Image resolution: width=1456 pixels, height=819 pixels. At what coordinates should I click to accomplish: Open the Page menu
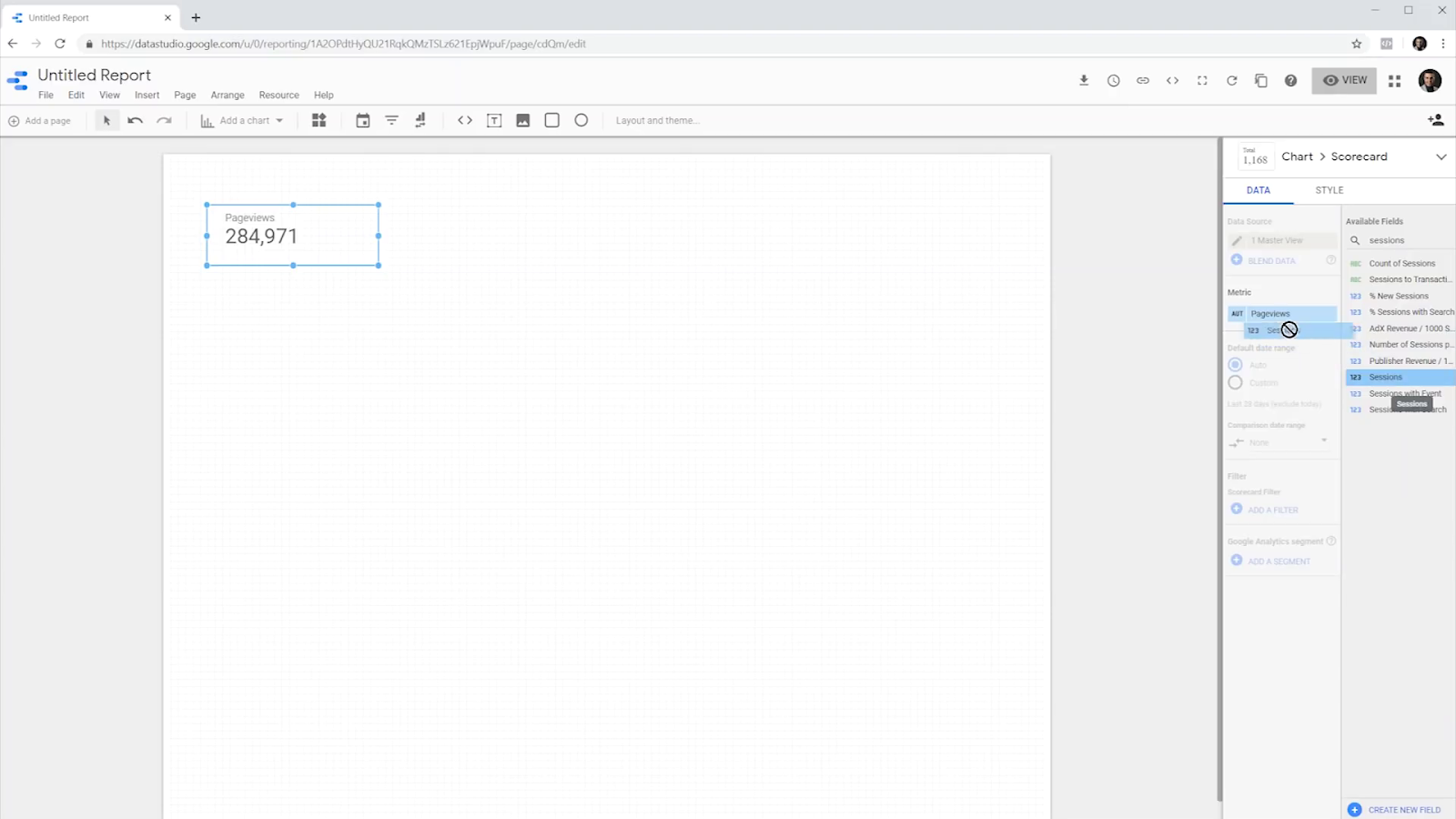[185, 95]
